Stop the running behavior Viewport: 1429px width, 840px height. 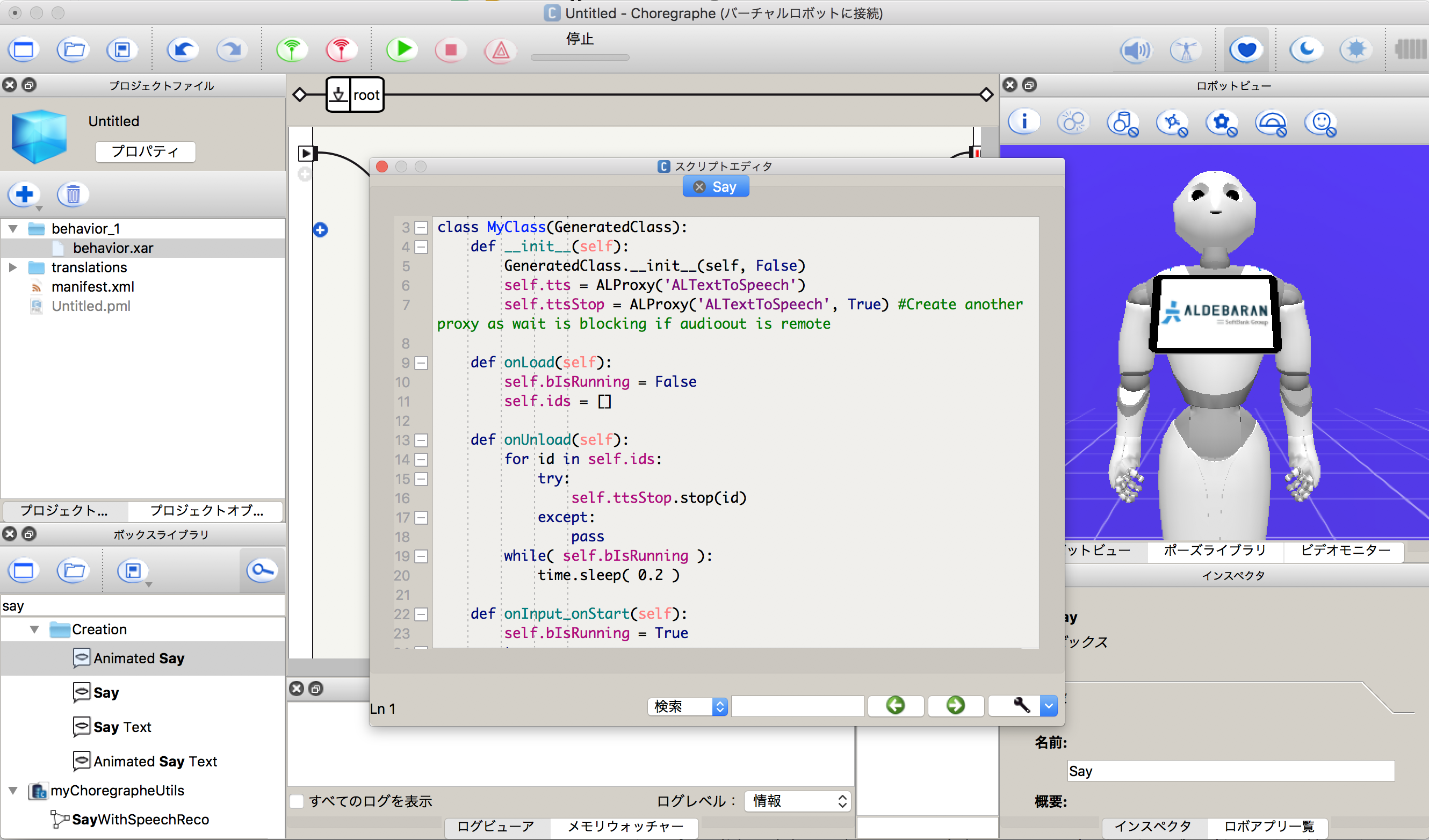pyautogui.click(x=450, y=49)
